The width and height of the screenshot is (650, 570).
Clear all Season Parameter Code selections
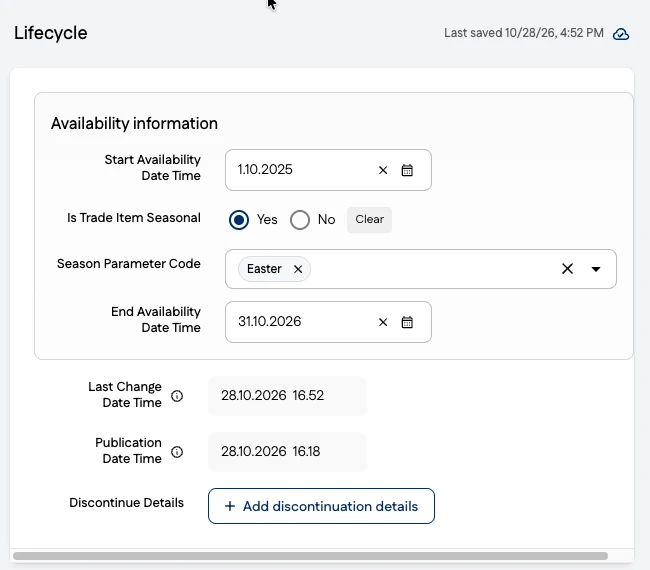tap(567, 269)
